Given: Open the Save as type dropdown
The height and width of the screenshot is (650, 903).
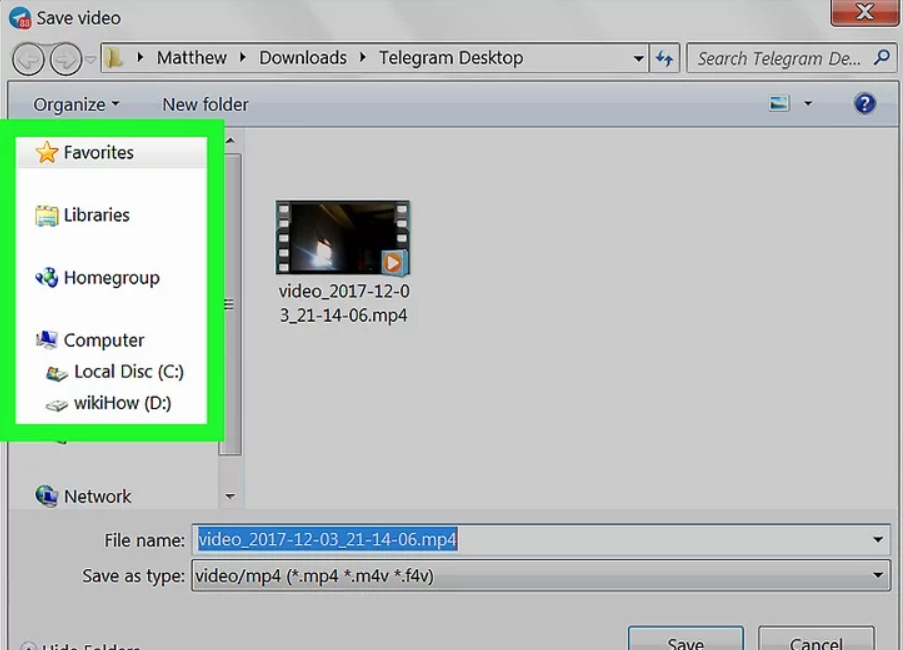Looking at the screenshot, I should pyautogui.click(x=877, y=575).
